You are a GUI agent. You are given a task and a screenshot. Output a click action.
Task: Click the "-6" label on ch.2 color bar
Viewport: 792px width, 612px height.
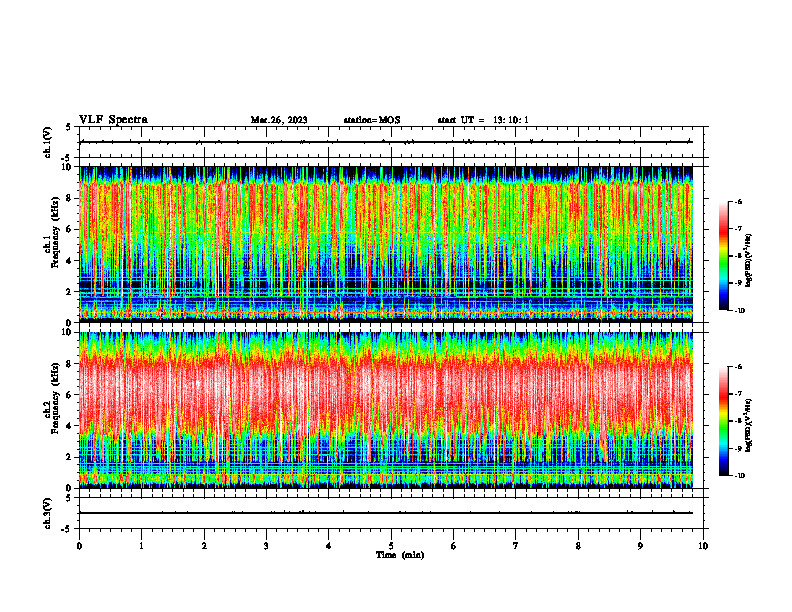(x=738, y=367)
